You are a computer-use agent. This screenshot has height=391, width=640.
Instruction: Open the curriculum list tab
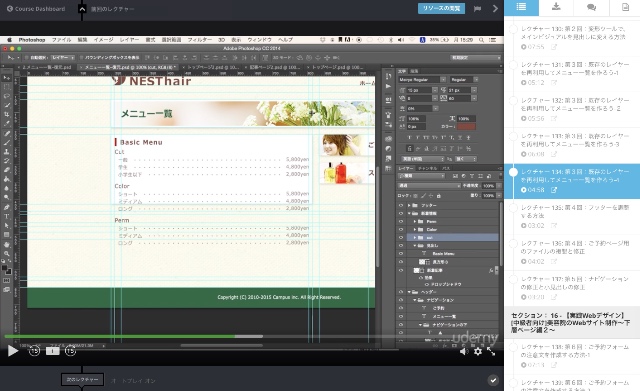pyautogui.click(x=521, y=7)
